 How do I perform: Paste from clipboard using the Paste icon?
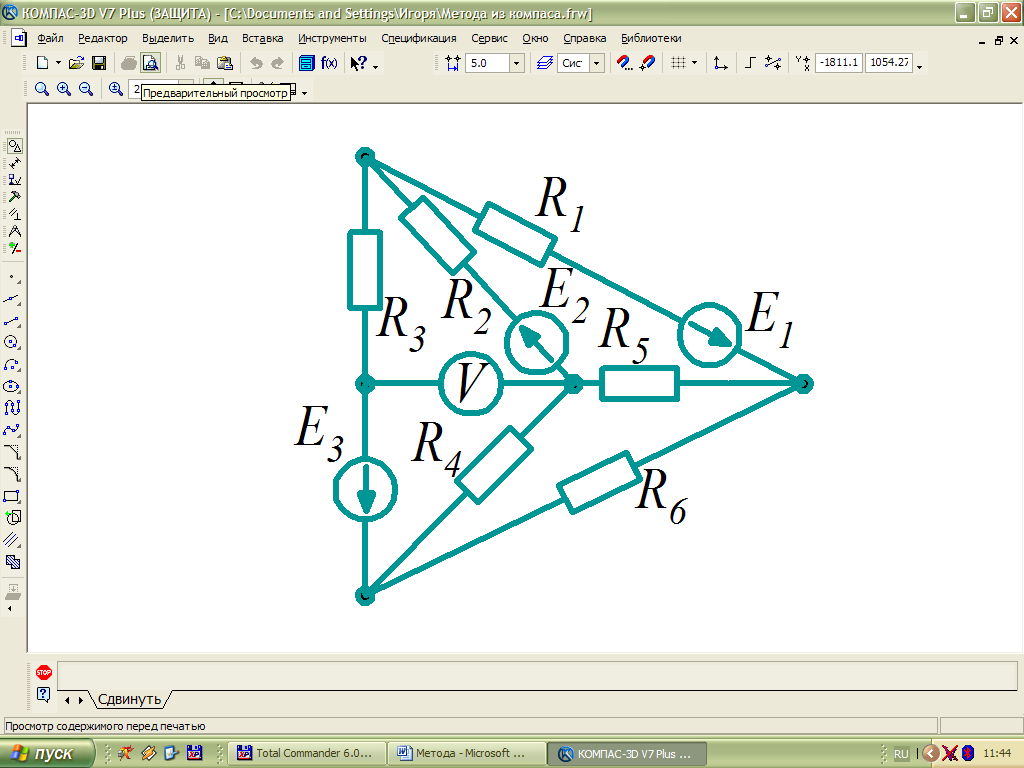[225, 63]
